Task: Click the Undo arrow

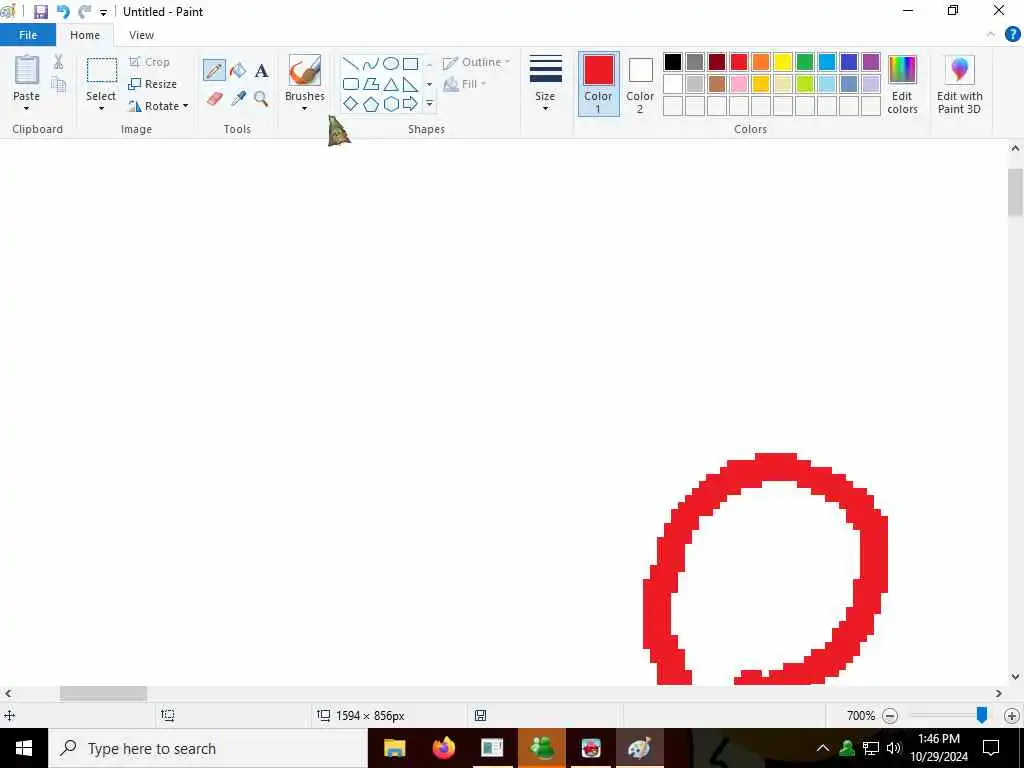Action: [63, 12]
